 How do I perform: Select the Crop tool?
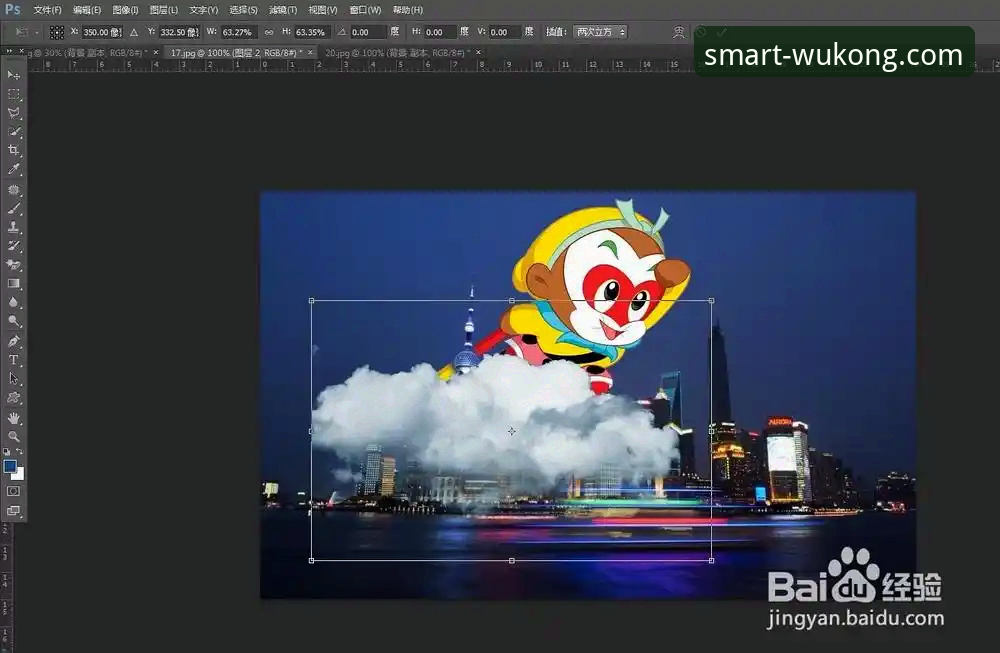point(13,150)
